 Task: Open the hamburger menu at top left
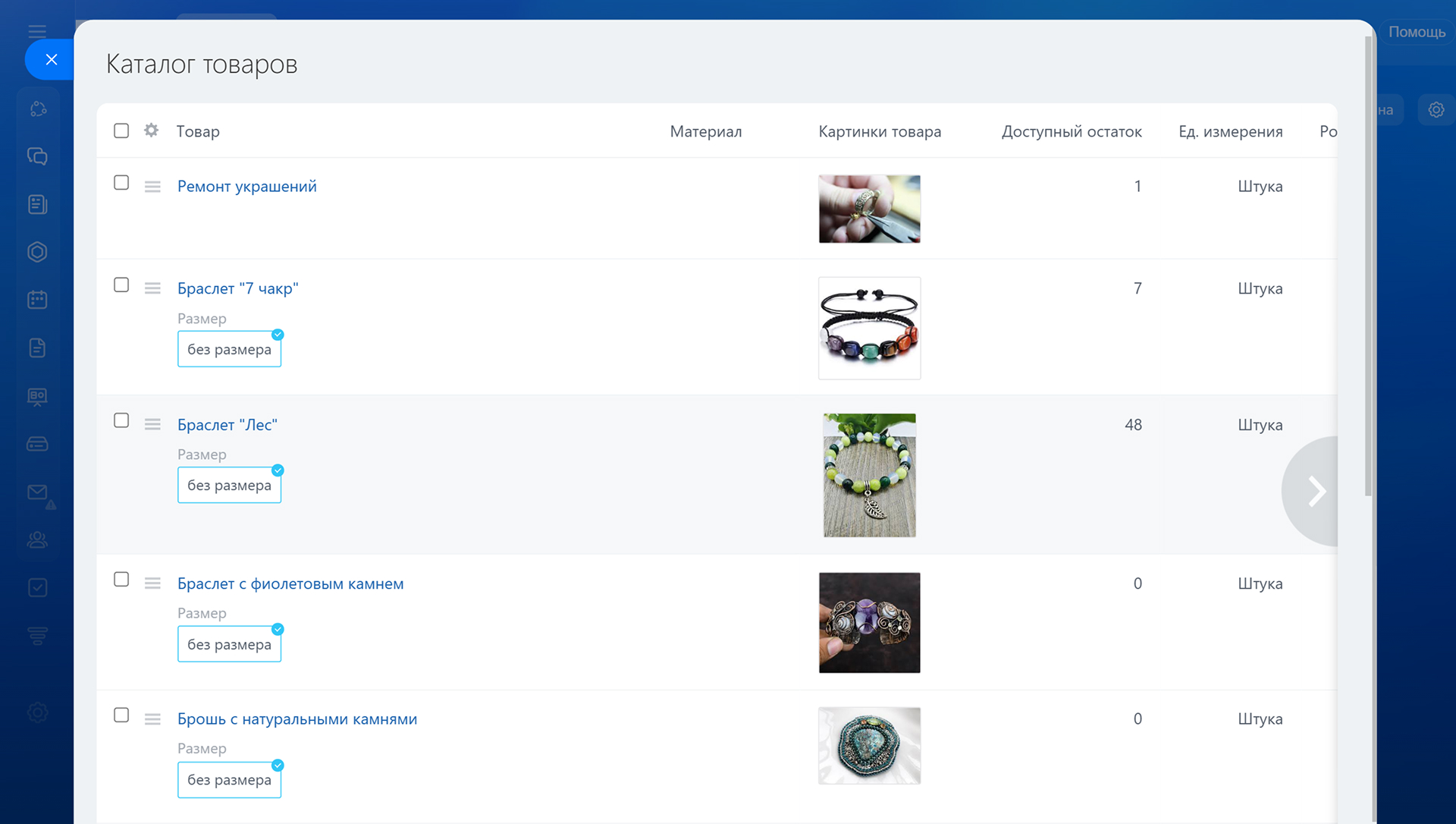click(x=37, y=31)
